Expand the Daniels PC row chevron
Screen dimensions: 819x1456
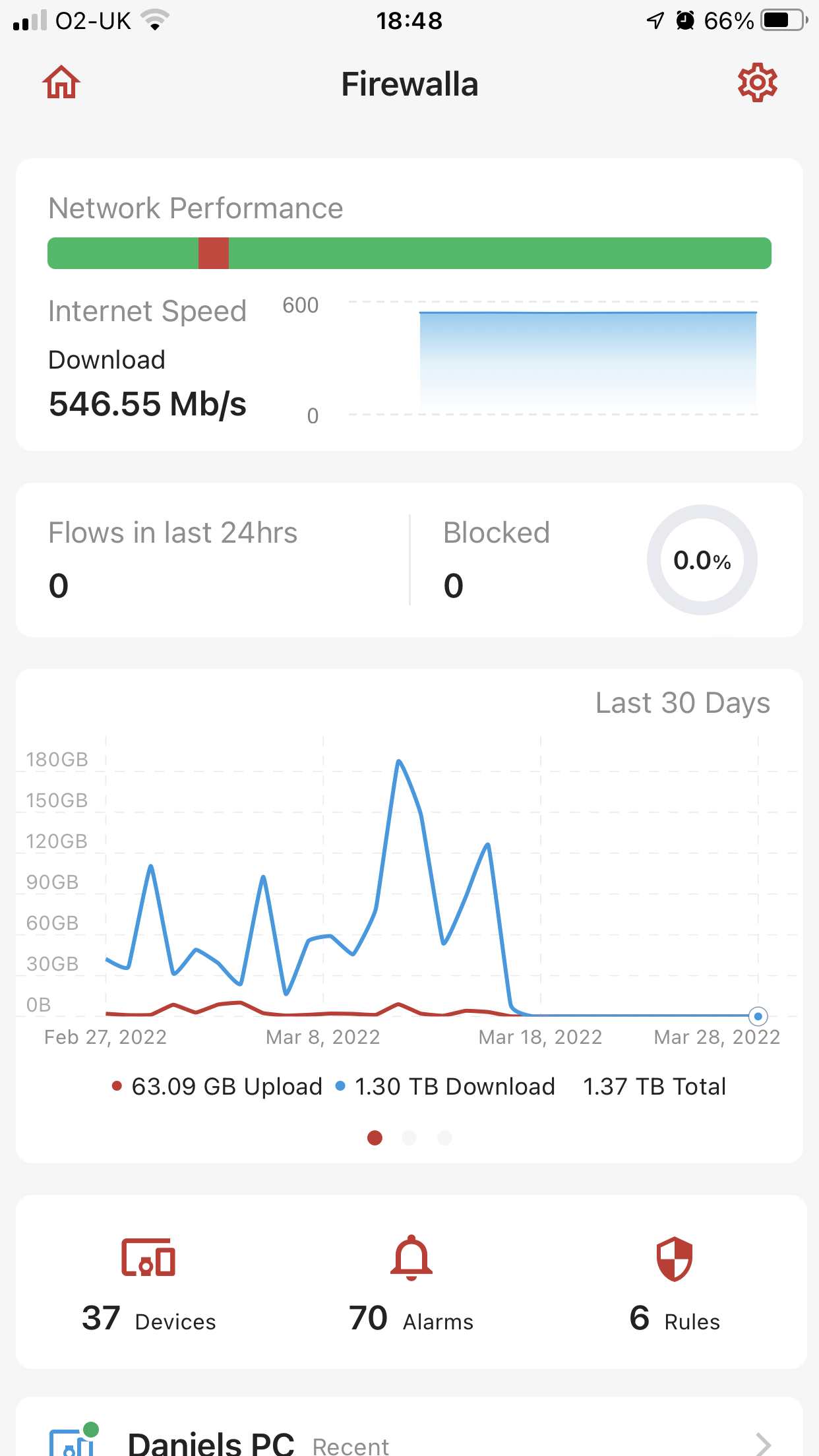pyautogui.click(x=763, y=1443)
